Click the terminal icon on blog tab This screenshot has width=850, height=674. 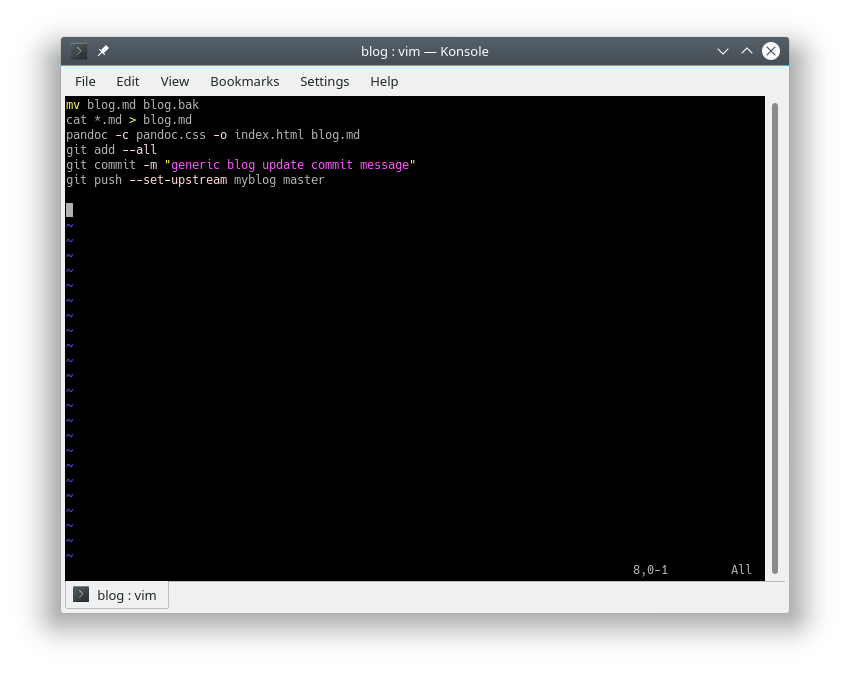pos(81,594)
